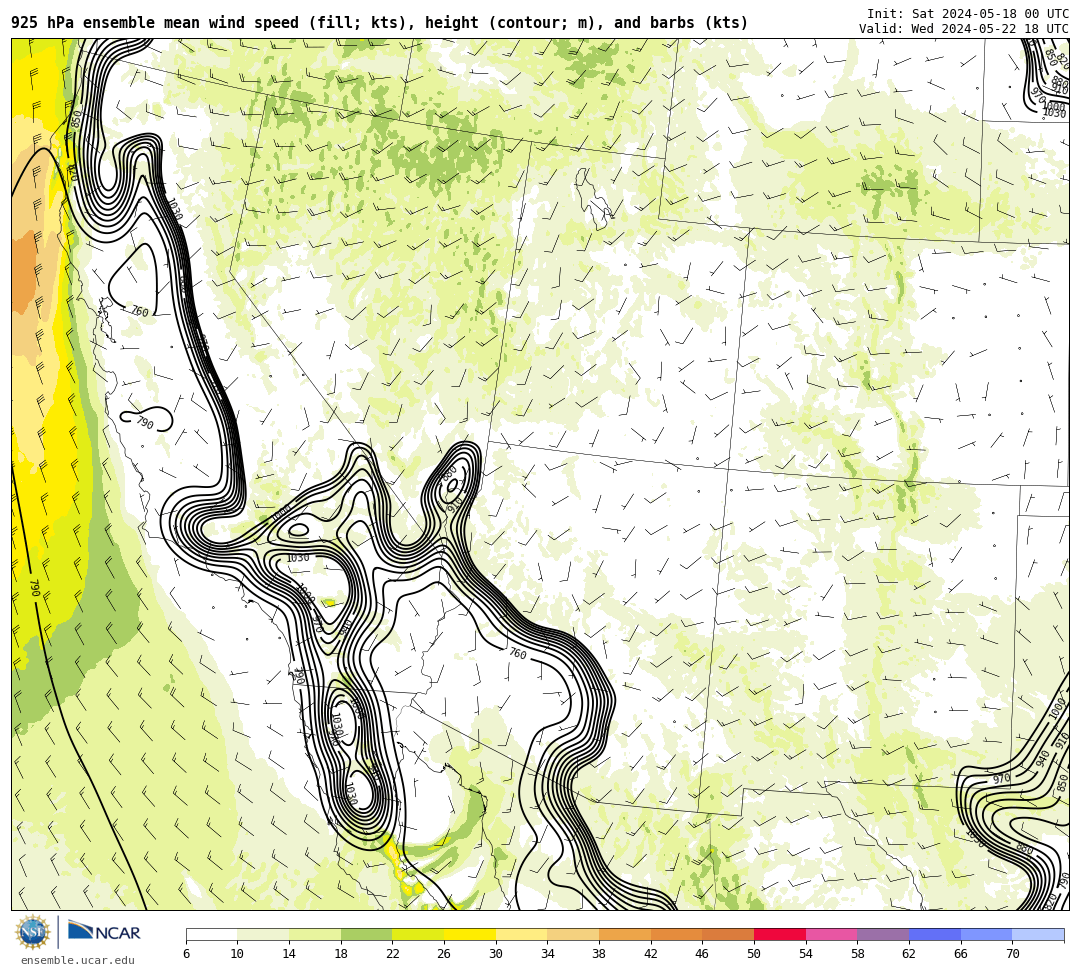The image size is (1080, 973).
Task: Pick the light blue above-70 kts swatch
Action: [x=1039, y=934]
